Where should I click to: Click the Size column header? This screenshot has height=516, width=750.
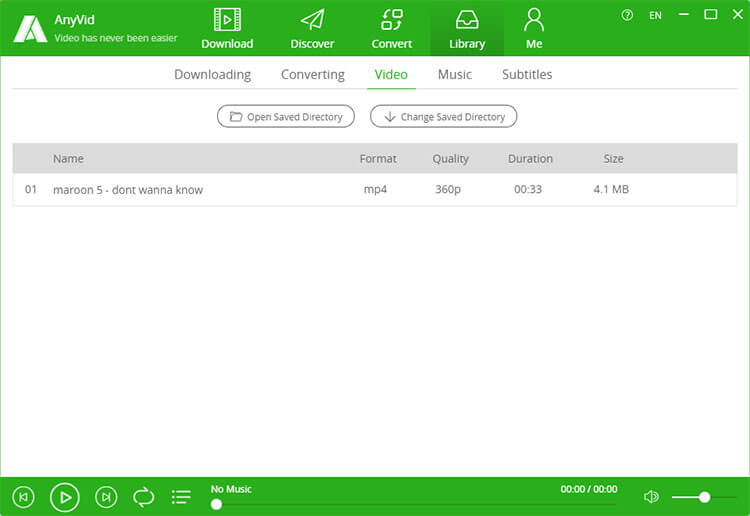click(x=613, y=159)
